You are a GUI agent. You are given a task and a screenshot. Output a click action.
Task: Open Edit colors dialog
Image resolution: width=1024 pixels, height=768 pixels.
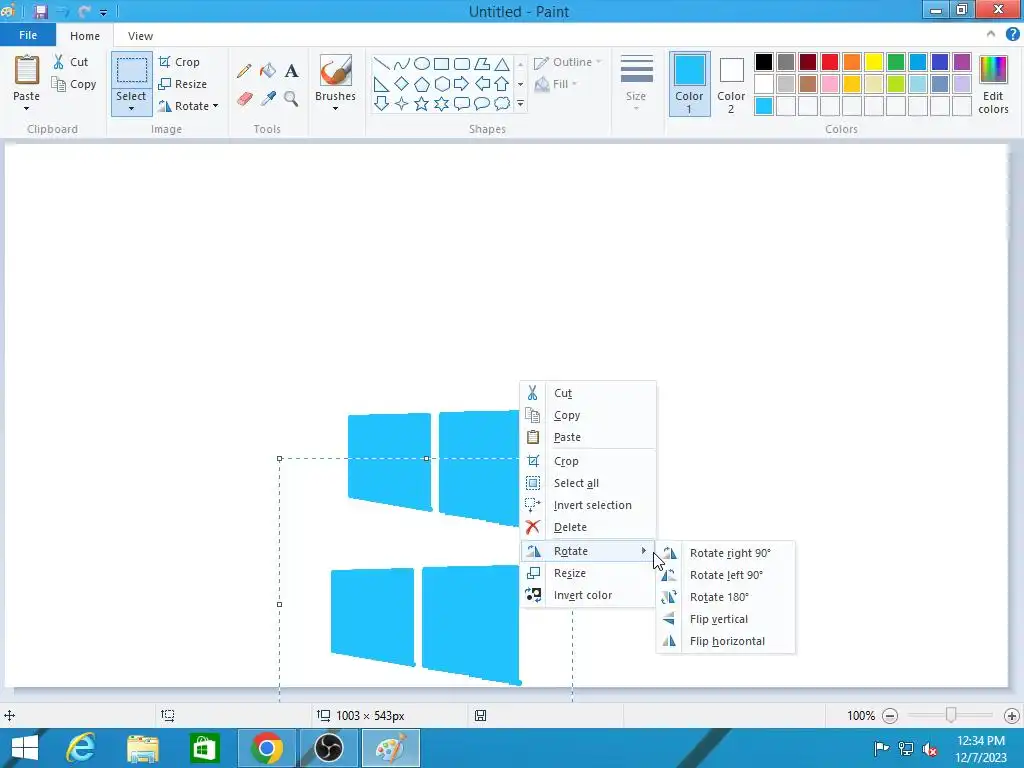click(x=993, y=86)
